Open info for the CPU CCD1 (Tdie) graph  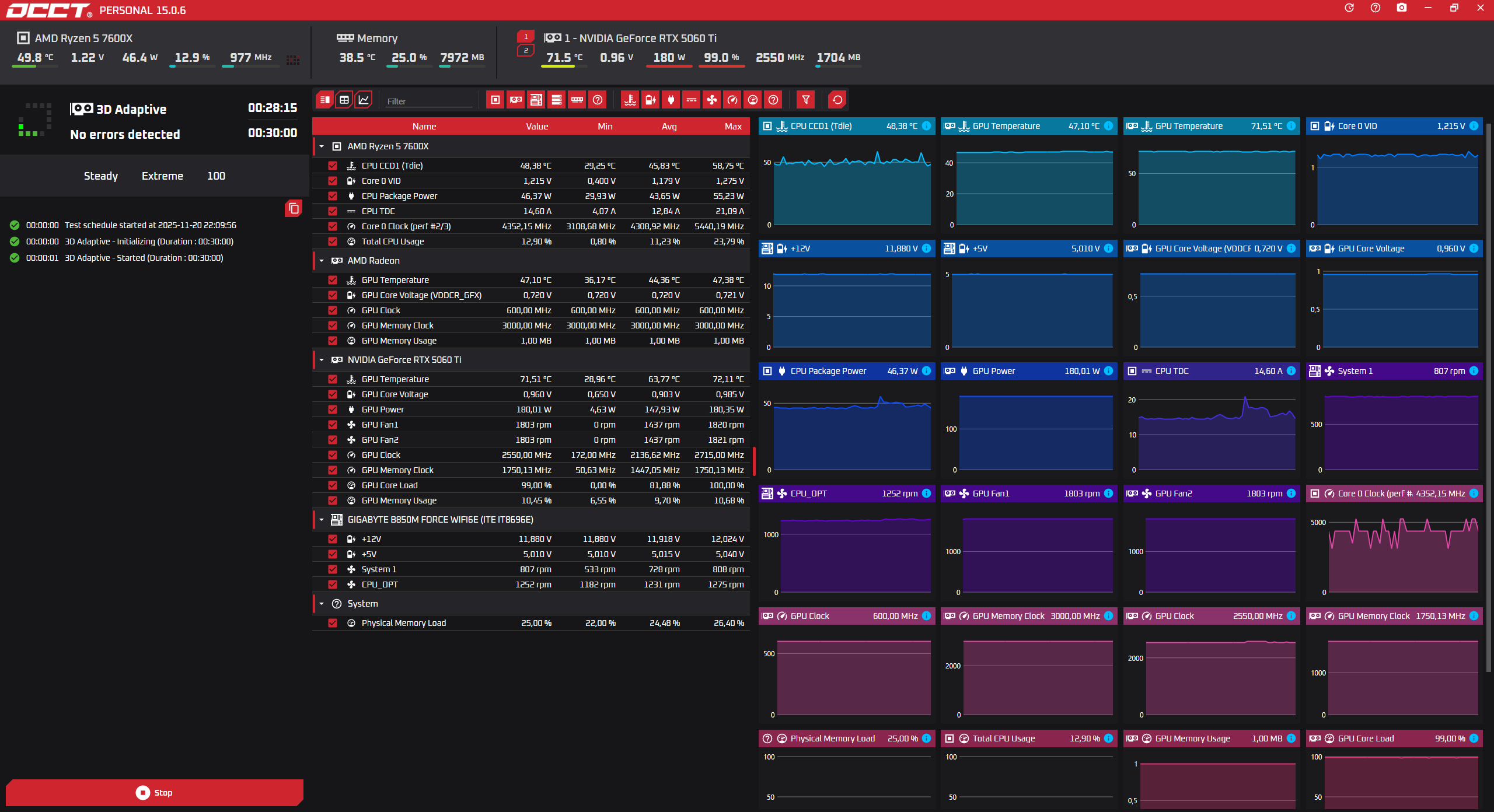[x=926, y=126]
